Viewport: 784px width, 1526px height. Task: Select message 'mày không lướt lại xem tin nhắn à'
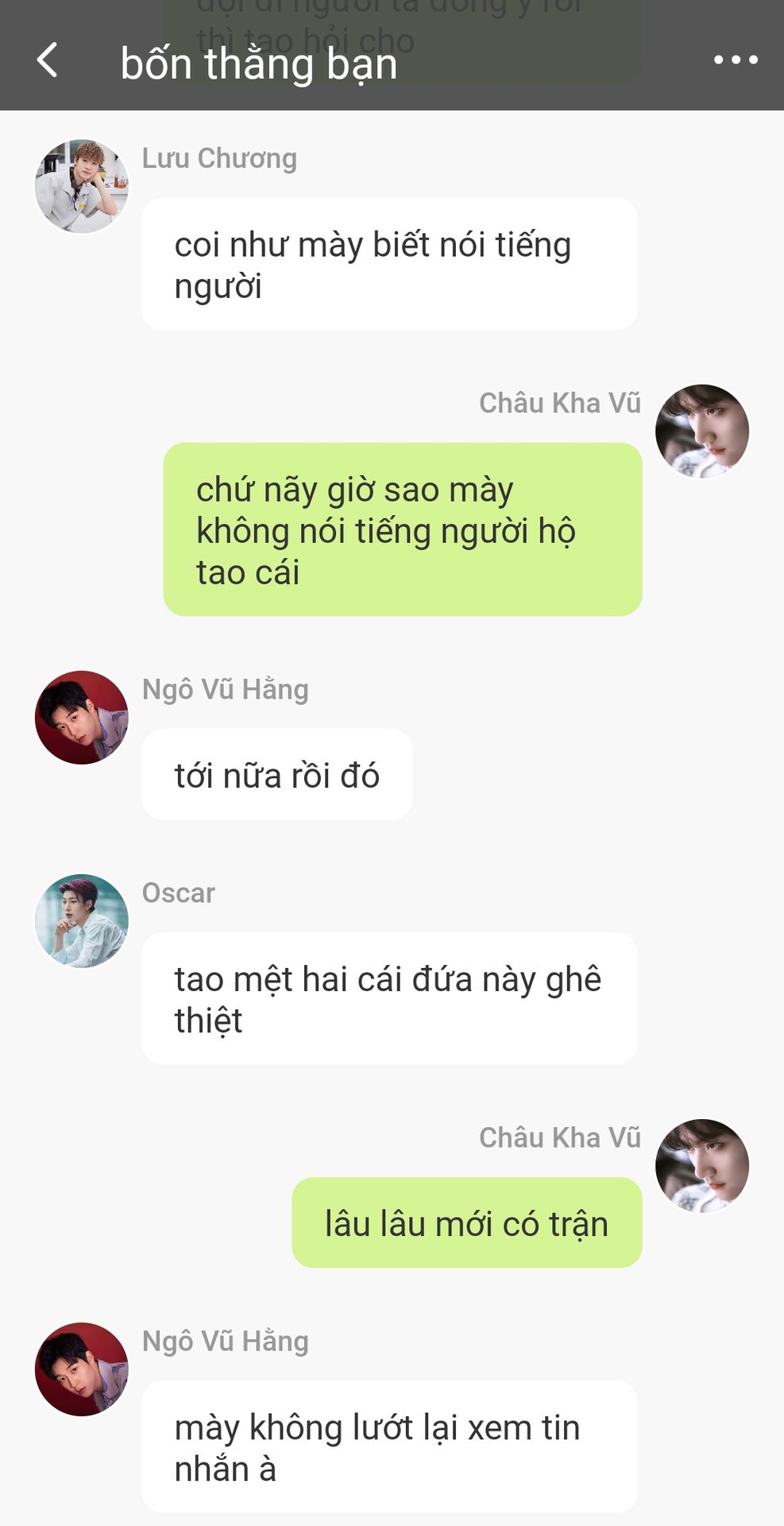point(389,1447)
